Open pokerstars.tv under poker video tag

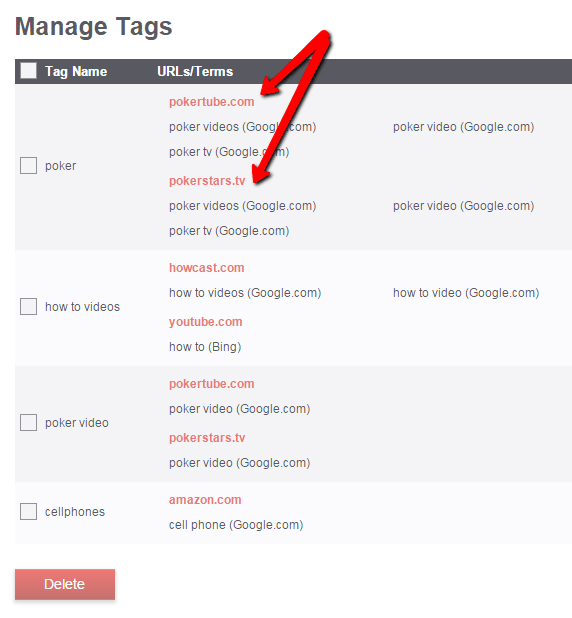(x=207, y=437)
